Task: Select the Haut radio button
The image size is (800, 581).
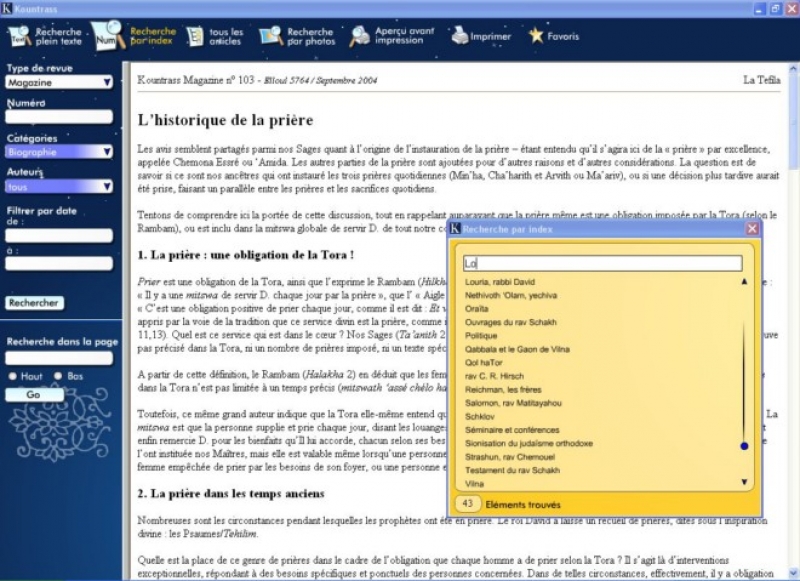Action: click(x=13, y=376)
